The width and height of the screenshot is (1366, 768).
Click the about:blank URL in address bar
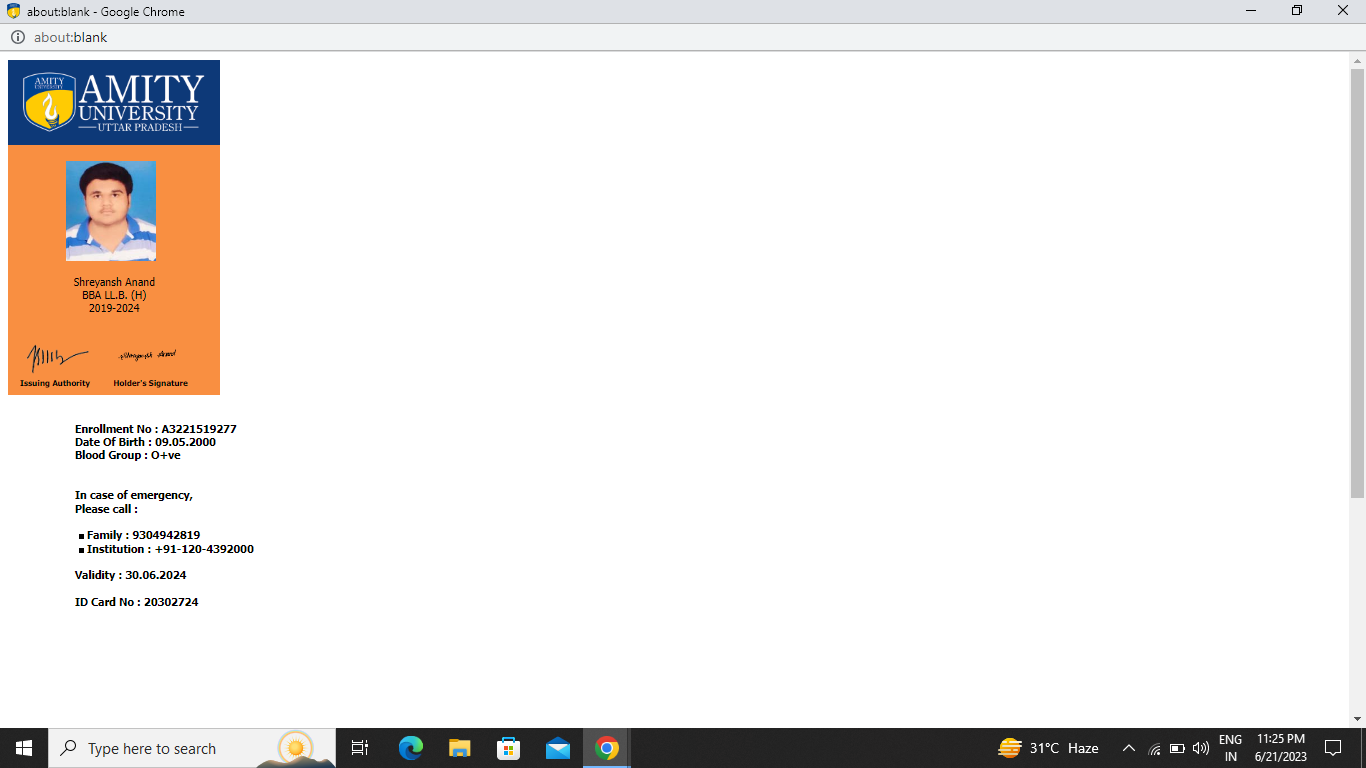[x=70, y=37]
